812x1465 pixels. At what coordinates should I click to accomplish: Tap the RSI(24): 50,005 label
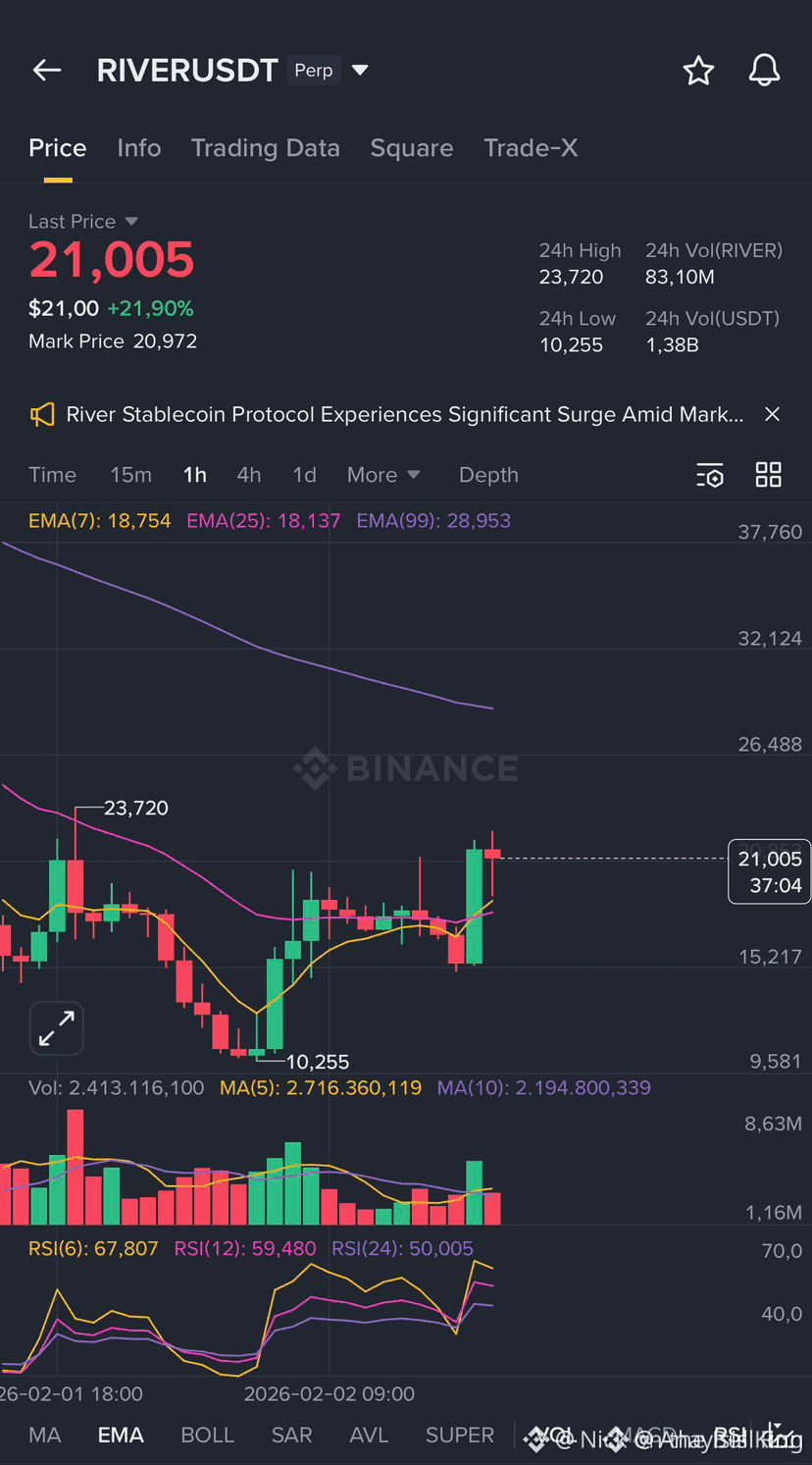click(x=403, y=1249)
